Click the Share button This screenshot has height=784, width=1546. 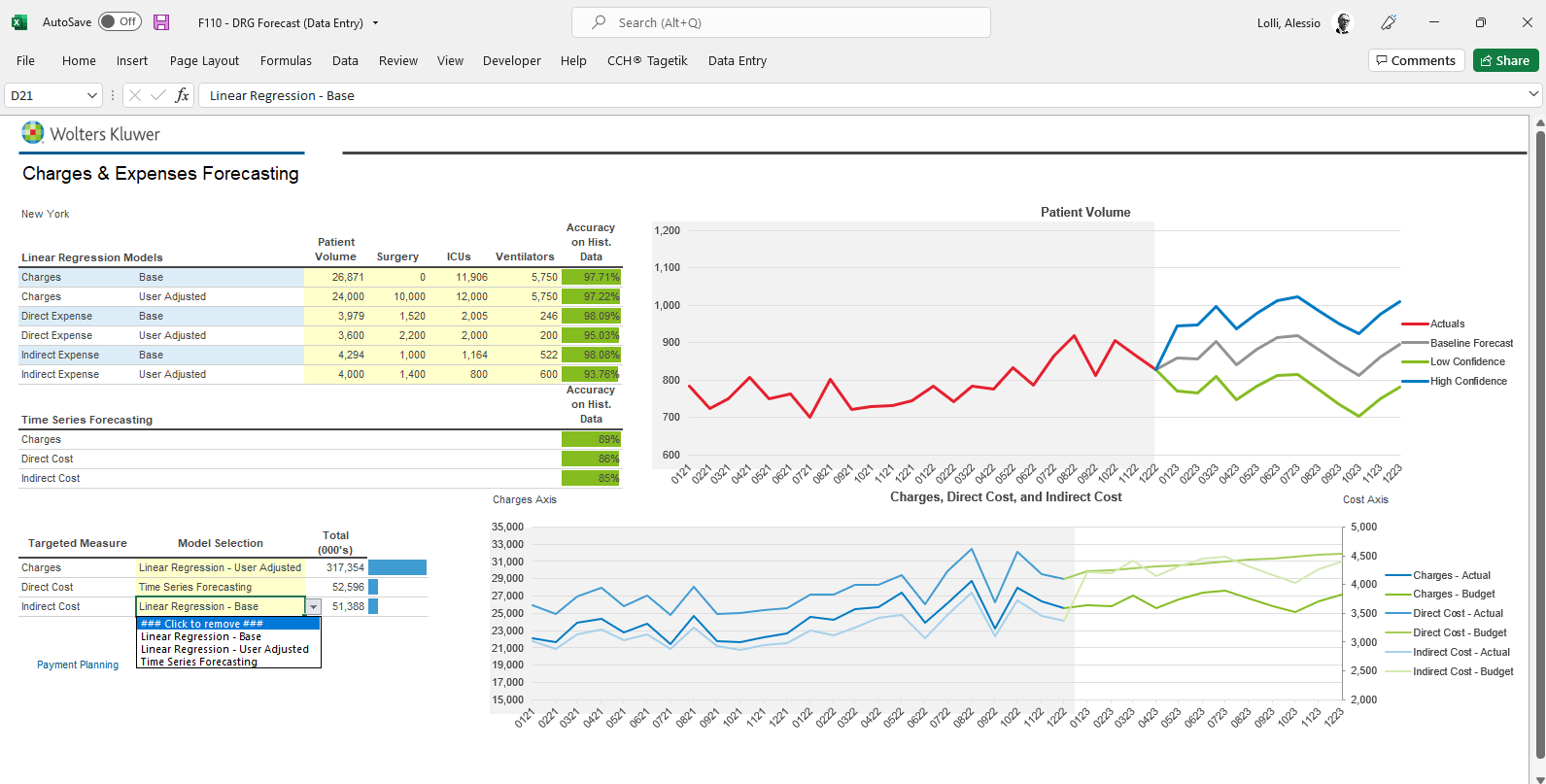1505,60
